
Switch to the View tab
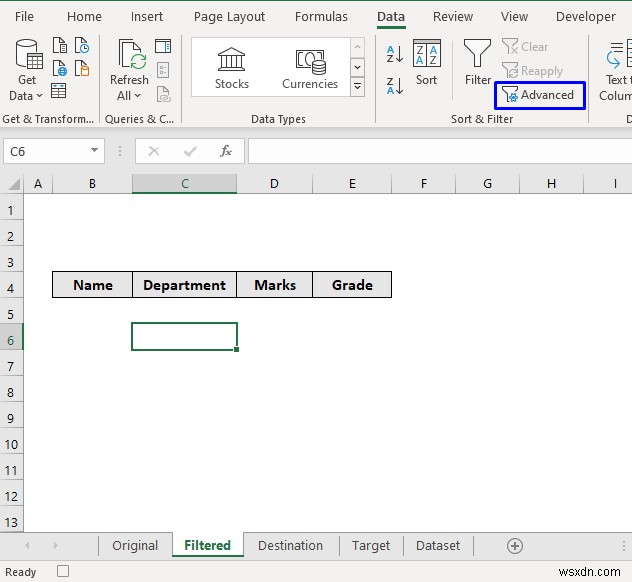(x=514, y=17)
